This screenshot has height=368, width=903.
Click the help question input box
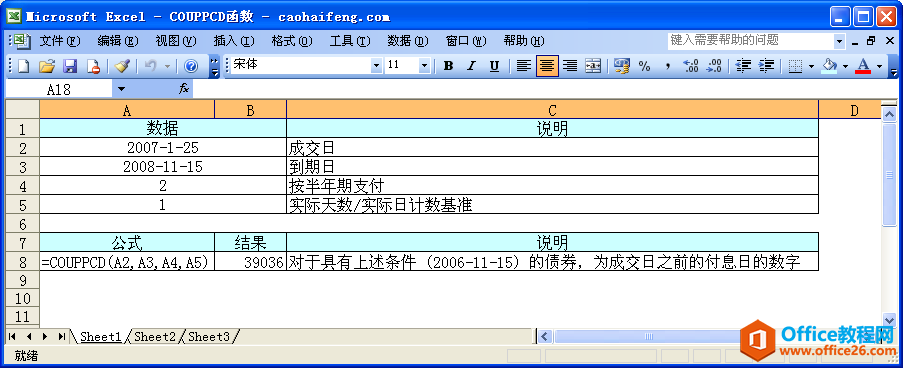click(751, 40)
